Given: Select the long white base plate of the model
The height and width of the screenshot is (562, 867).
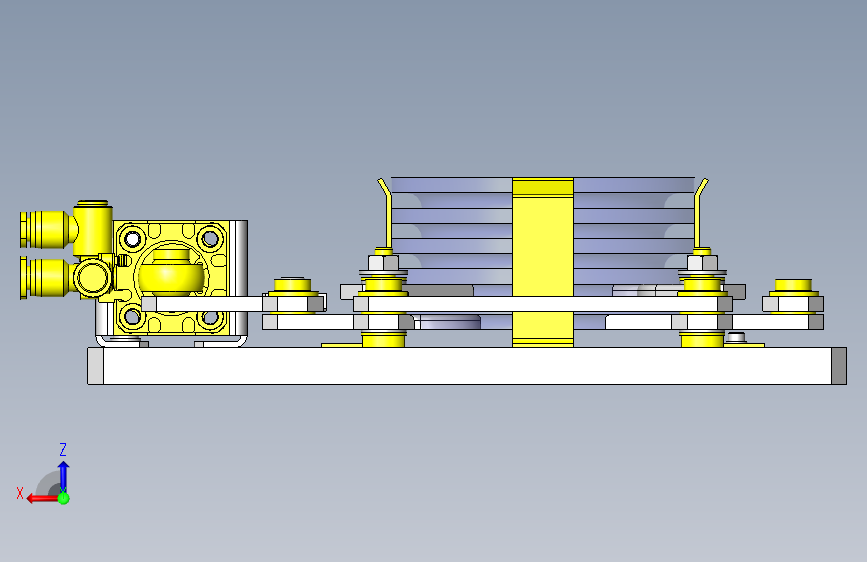Looking at the screenshot, I should tap(467, 366).
